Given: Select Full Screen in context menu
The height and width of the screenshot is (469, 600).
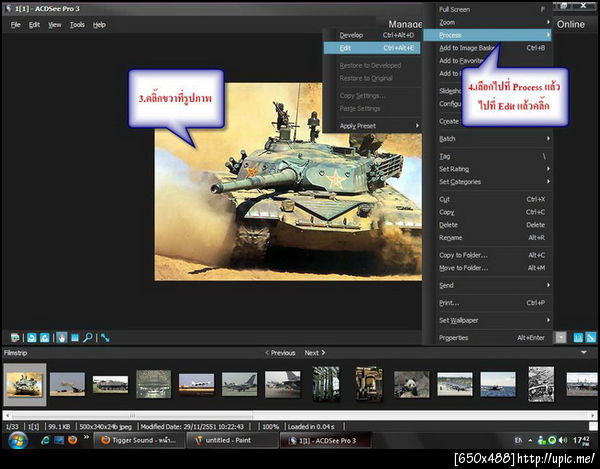Looking at the screenshot, I should pos(488,10).
